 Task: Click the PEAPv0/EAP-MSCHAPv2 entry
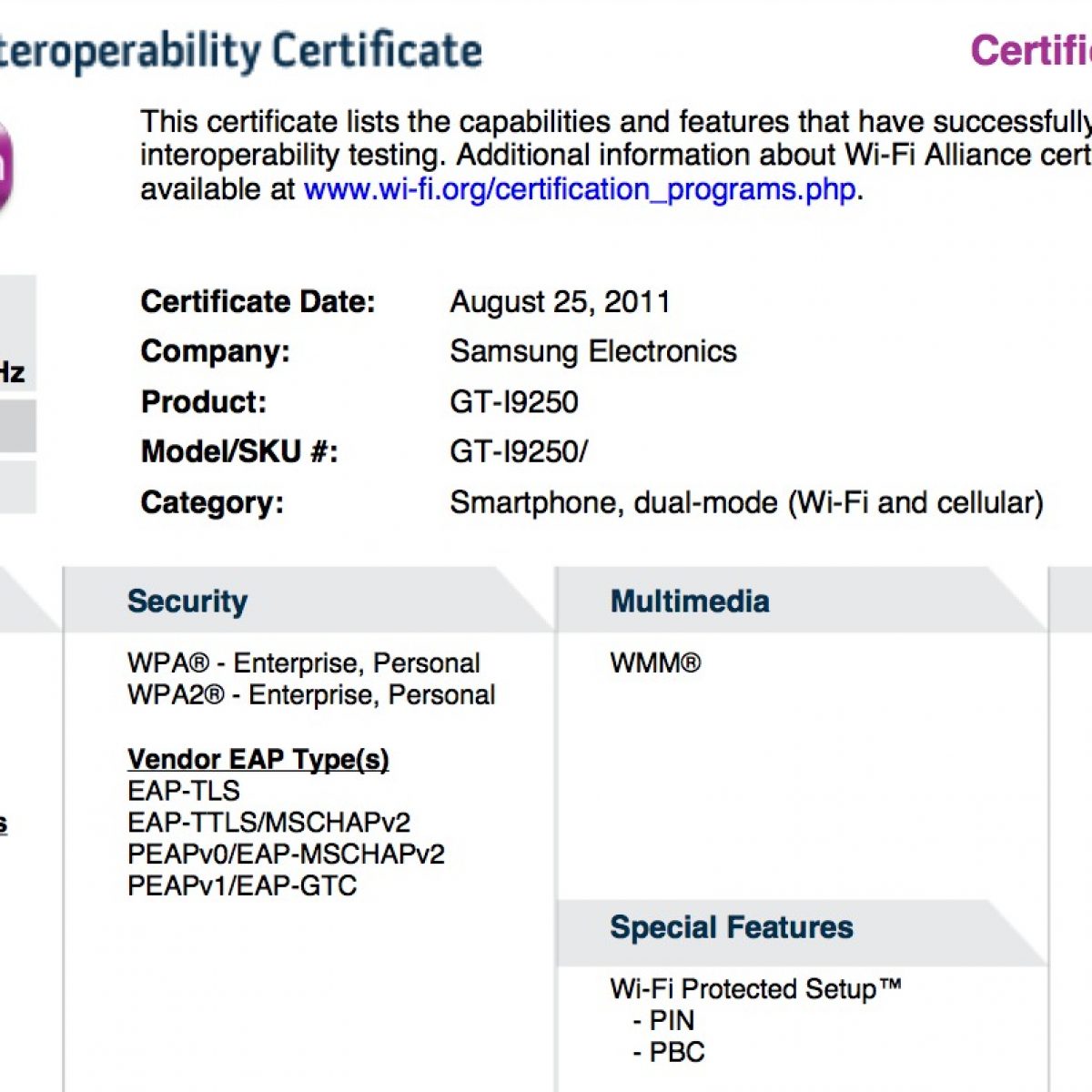point(286,854)
